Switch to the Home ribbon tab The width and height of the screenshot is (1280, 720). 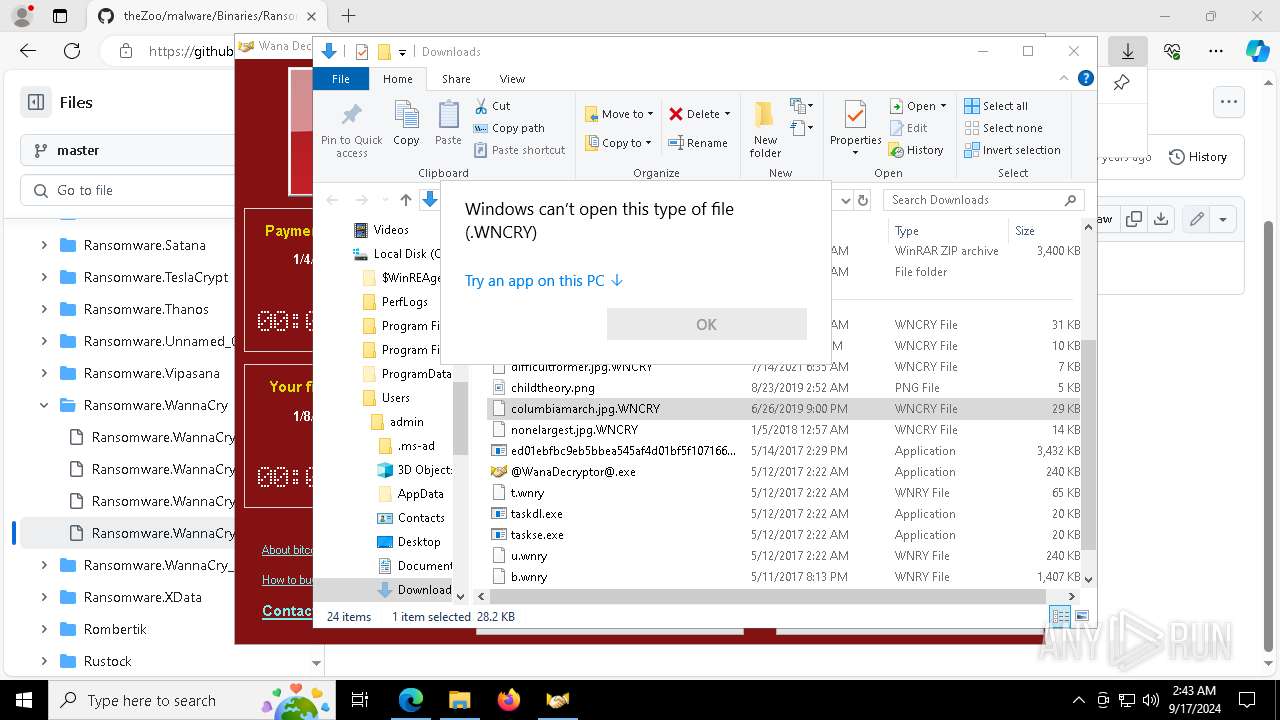click(397, 79)
